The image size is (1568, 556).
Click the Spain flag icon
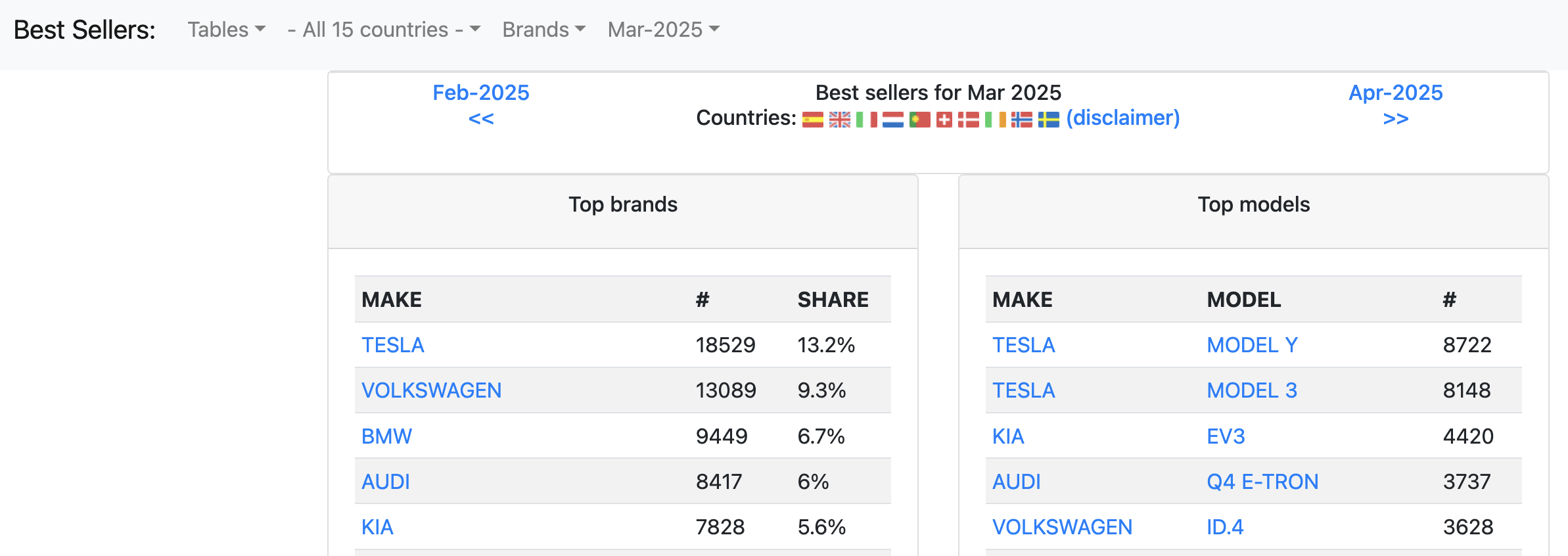tap(812, 120)
